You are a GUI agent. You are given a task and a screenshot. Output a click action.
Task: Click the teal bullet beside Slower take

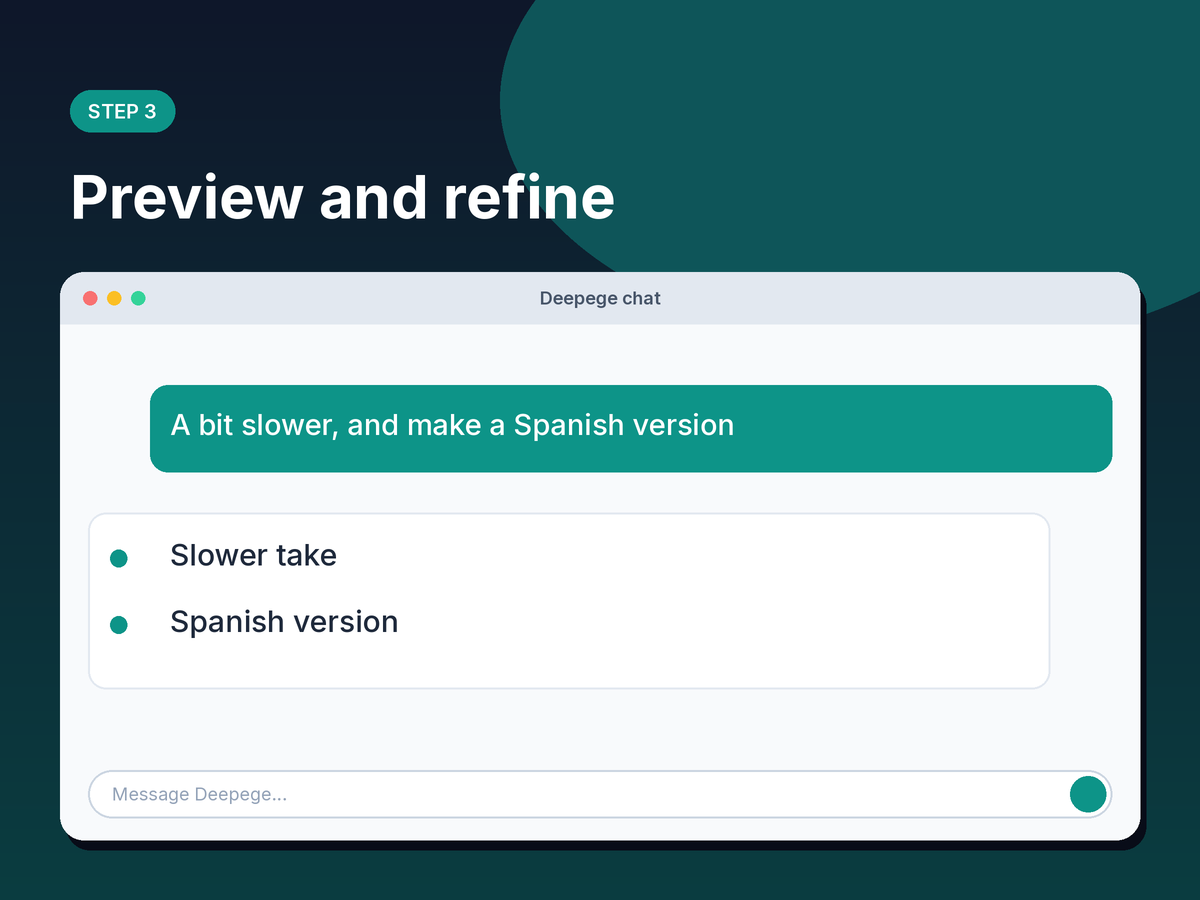tap(118, 558)
